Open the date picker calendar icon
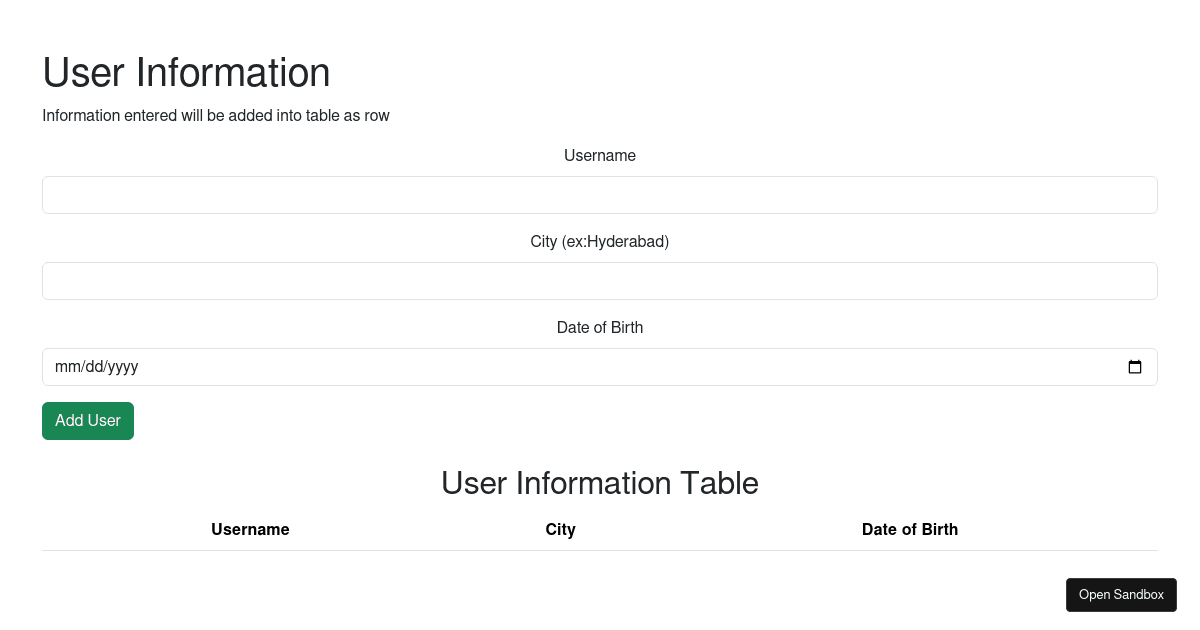Screen dimensions: 1200x630 click(1134, 367)
